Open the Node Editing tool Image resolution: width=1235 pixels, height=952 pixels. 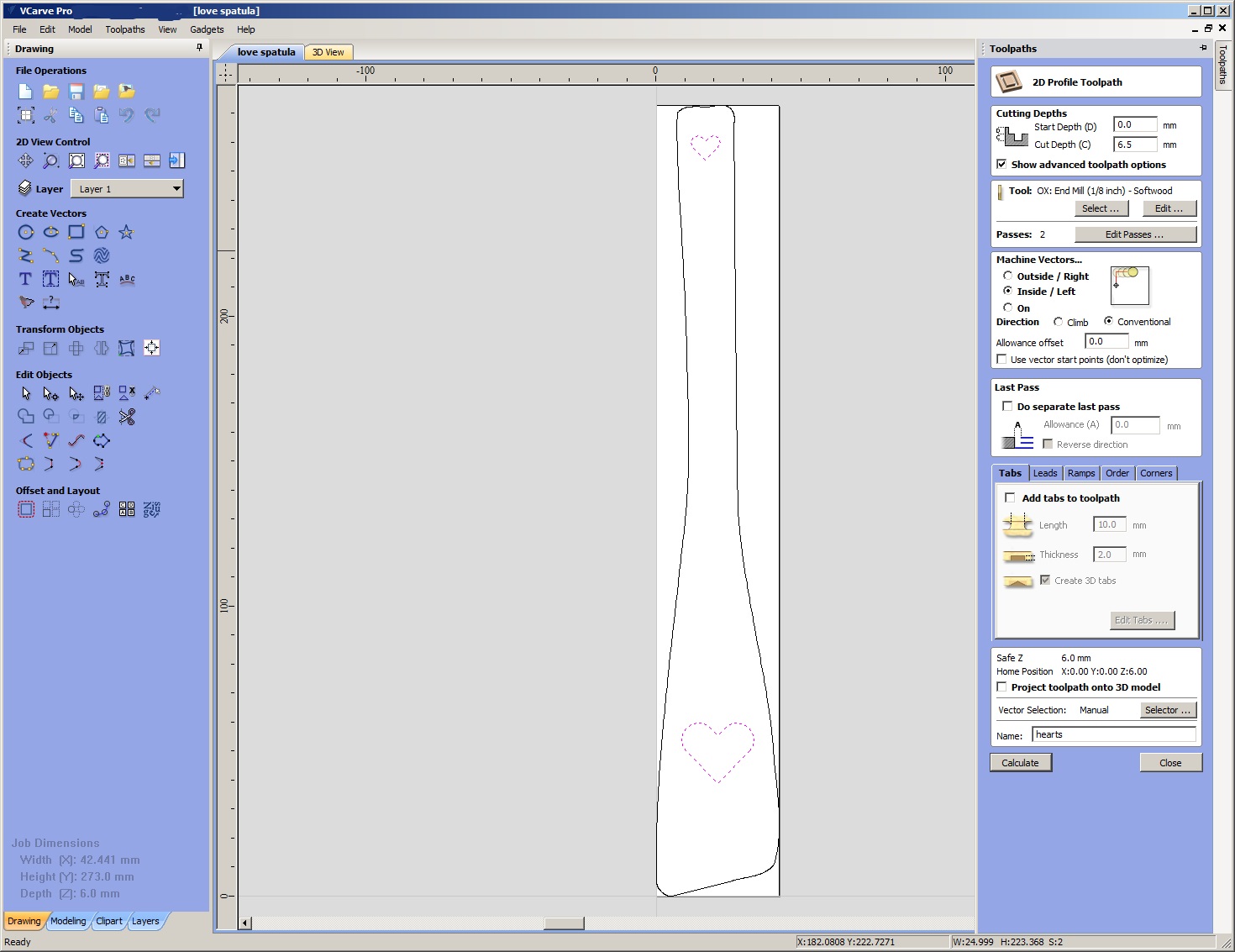coord(50,392)
